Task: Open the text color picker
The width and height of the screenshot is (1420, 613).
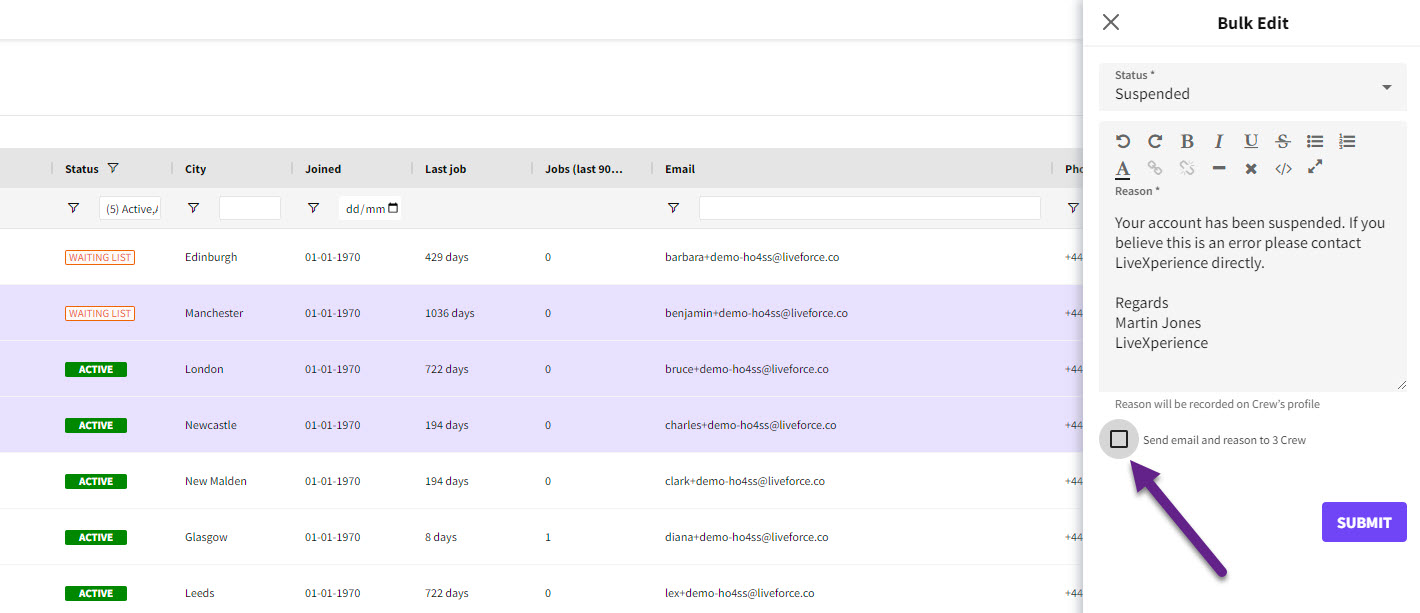Action: [x=1123, y=169]
